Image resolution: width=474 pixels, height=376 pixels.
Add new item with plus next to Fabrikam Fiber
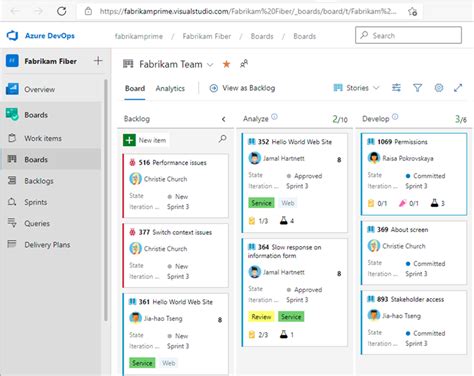[98, 61]
